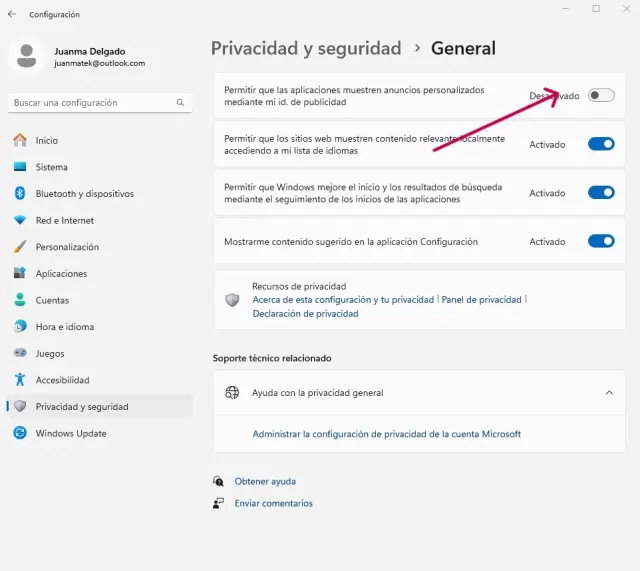Click the Windows Update icon
640x571 pixels.
[x=20, y=433]
